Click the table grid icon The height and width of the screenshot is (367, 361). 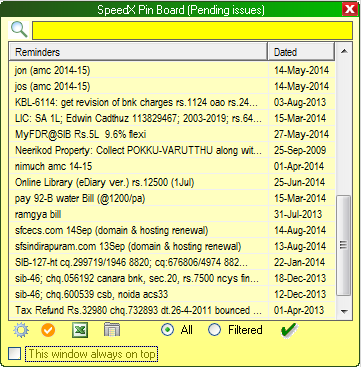[x=112, y=330]
